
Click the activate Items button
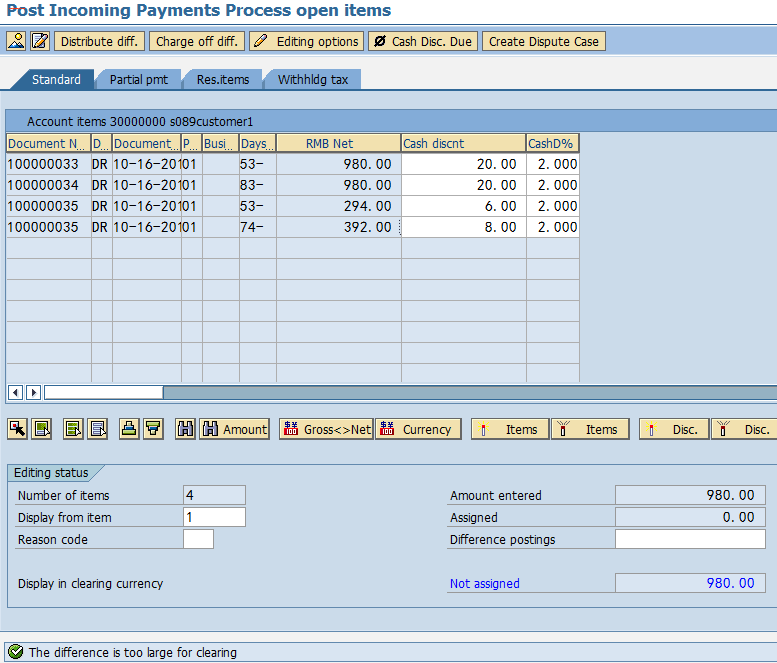click(510, 429)
